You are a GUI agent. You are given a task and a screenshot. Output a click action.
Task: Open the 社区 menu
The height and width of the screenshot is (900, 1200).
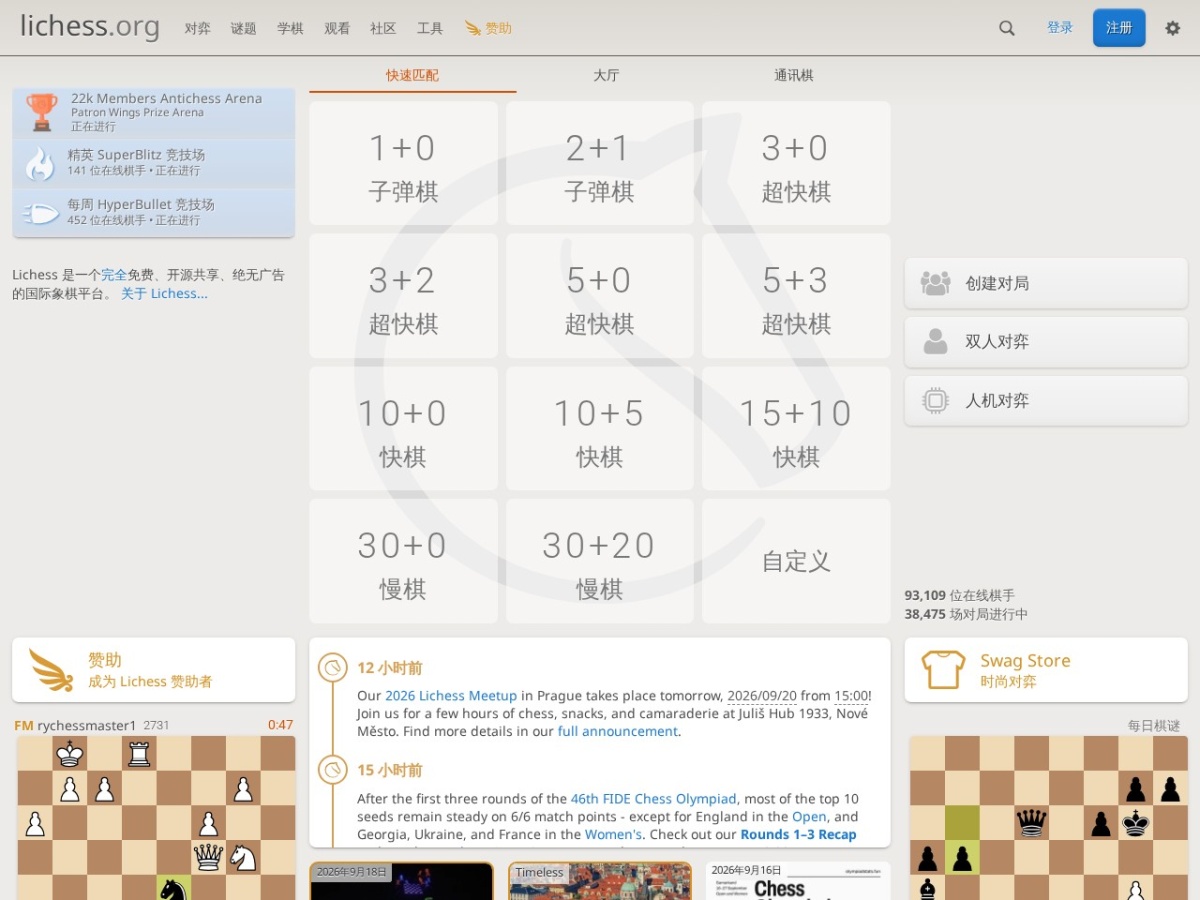[383, 29]
